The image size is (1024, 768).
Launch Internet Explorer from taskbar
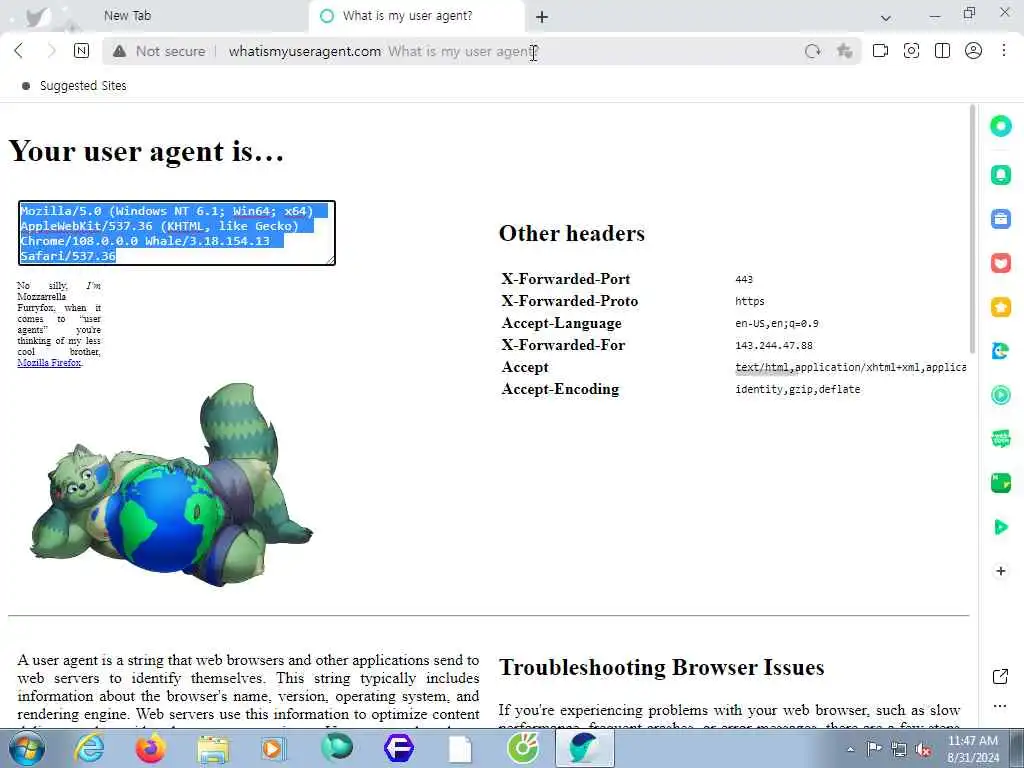tap(89, 748)
